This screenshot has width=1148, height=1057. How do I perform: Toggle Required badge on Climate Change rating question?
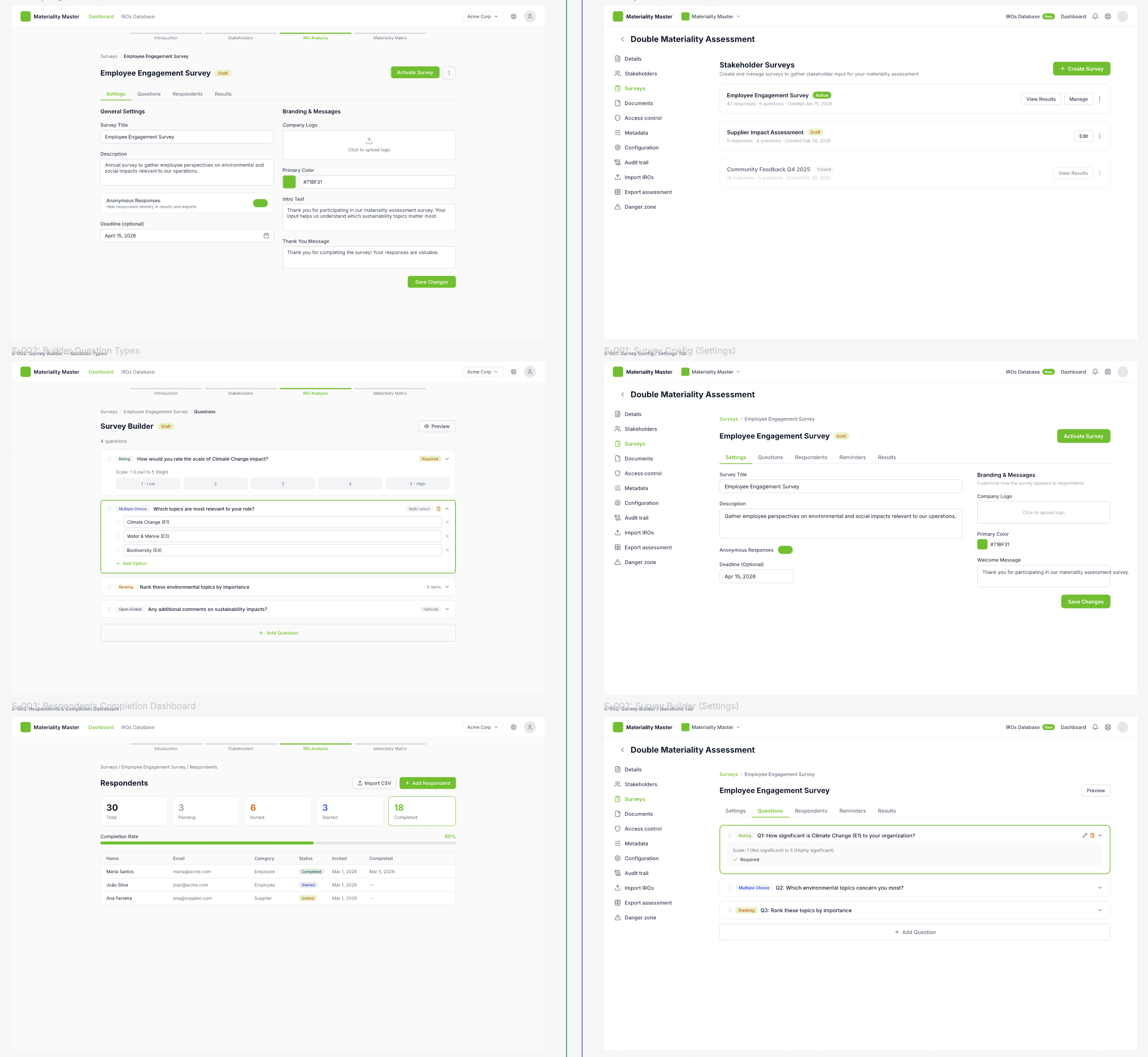tap(429, 459)
